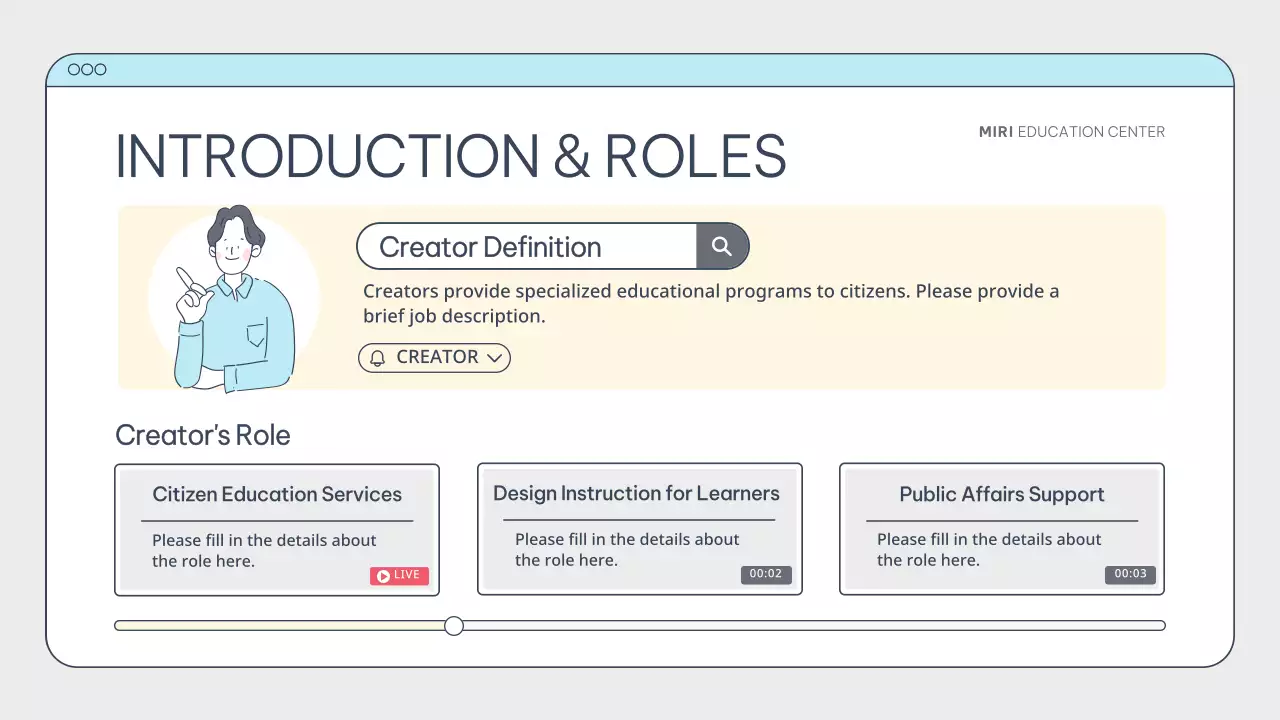Switch to the Design Instruction for Learners card
This screenshot has width=1280, height=720.
tap(640, 529)
